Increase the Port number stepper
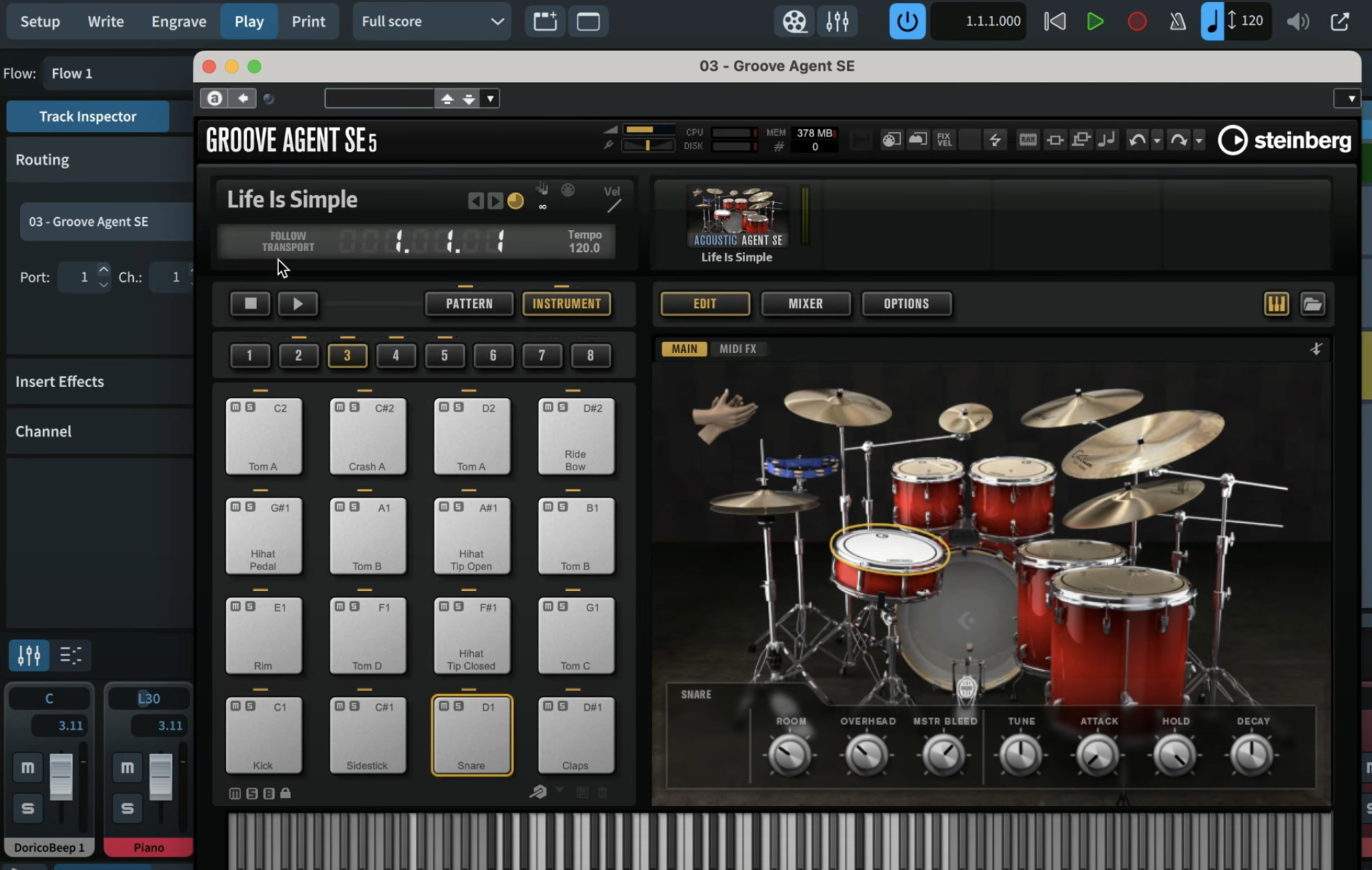 [103, 270]
